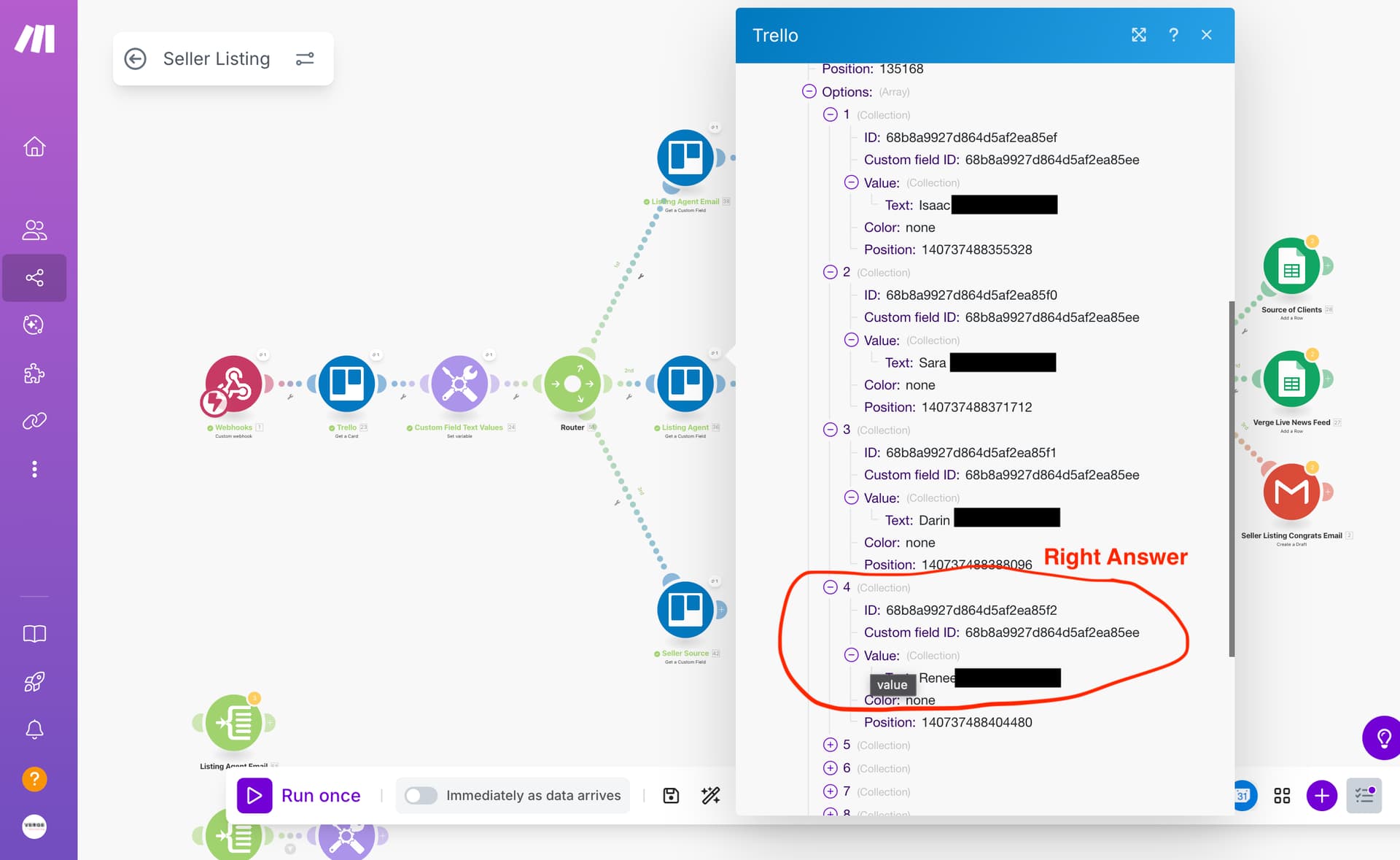Viewport: 1400px width, 860px height.
Task: Open the Make logo home link
Action: pyautogui.click(x=34, y=39)
